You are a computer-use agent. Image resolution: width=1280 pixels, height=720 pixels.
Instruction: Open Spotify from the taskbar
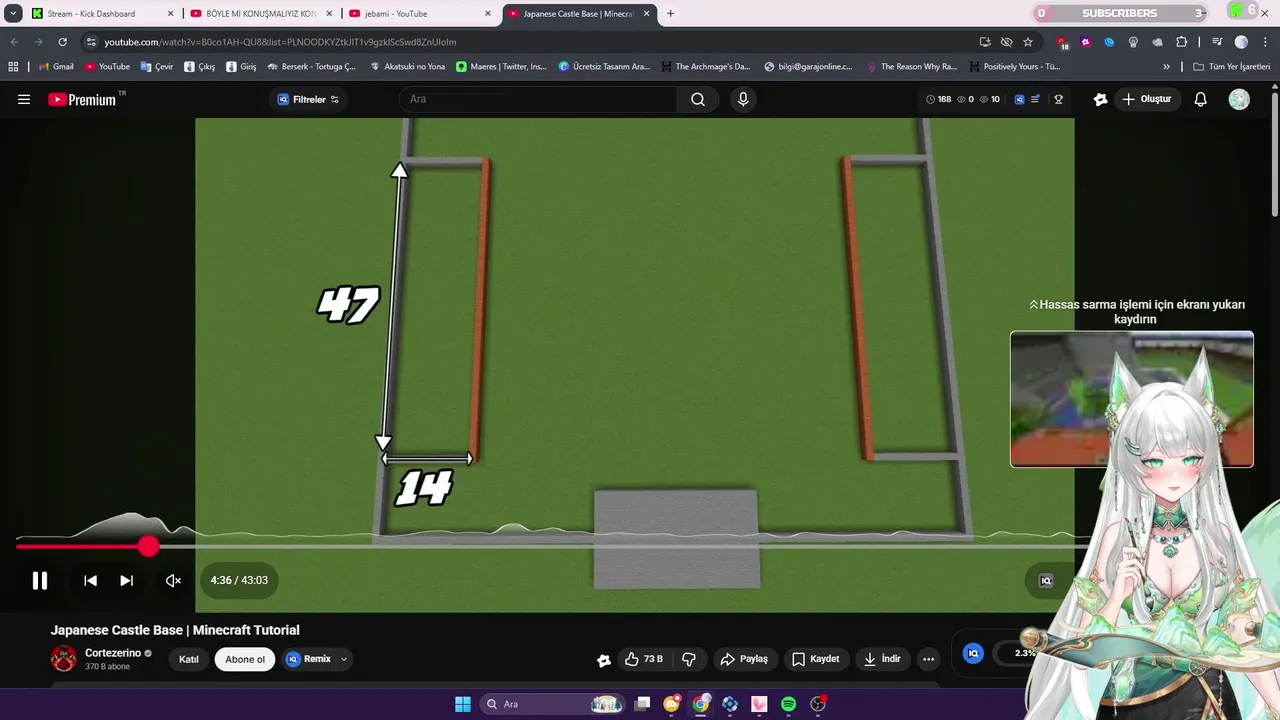coord(788,704)
